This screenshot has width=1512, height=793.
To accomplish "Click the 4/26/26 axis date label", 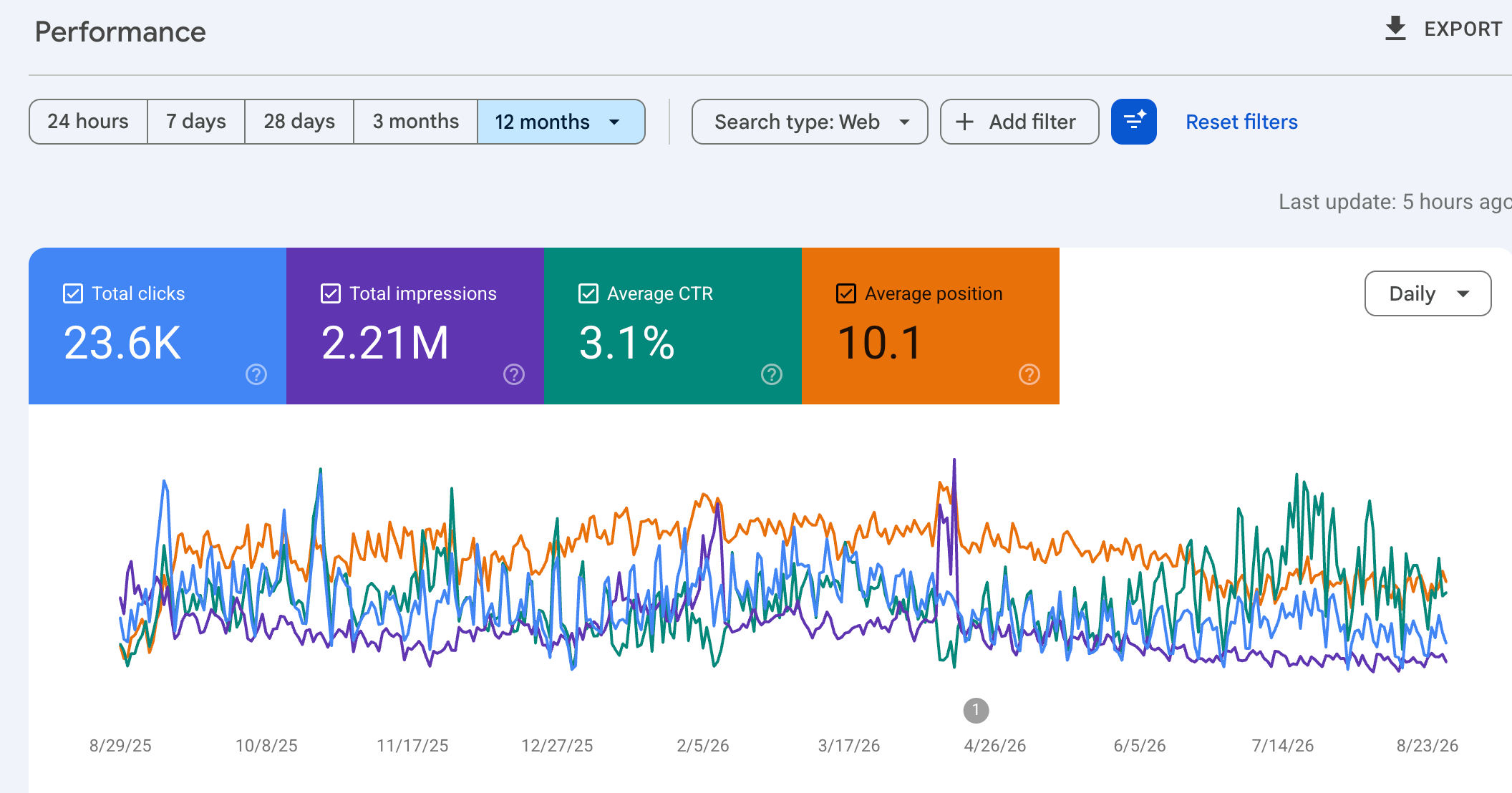I will (995, 746).
